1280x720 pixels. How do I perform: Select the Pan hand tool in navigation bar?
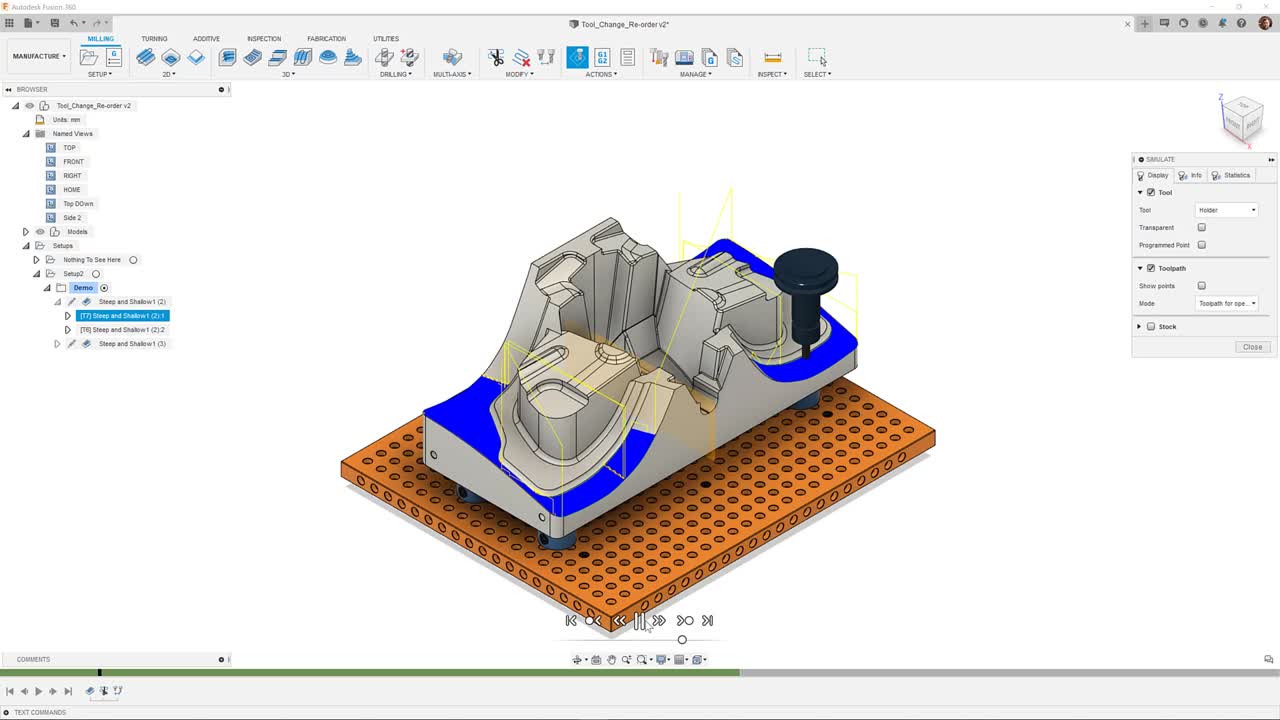point(611,660)
